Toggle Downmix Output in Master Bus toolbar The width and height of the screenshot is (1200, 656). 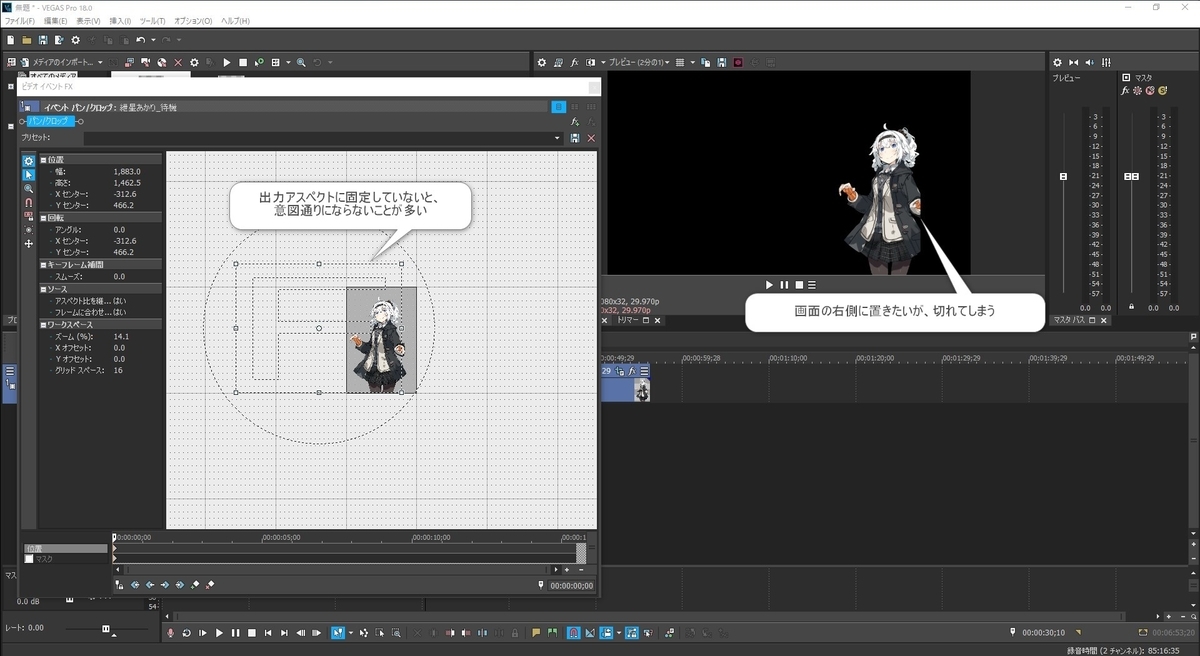[x=1073, y=62]
